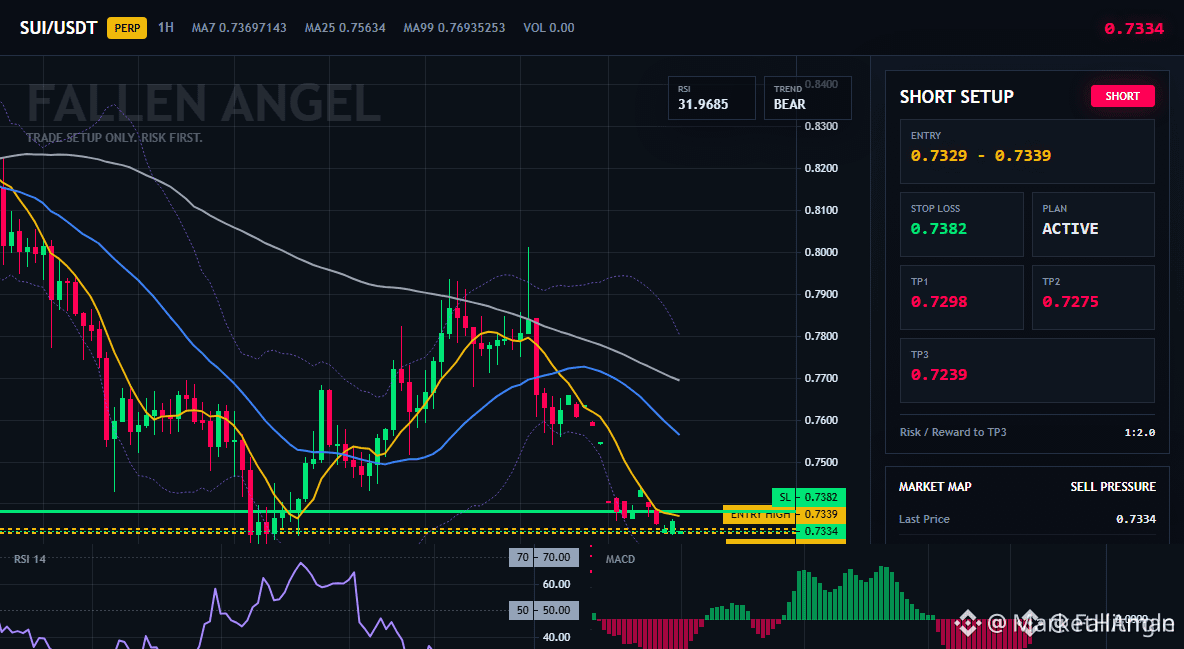Click the 0.7500 price axis label

(x=822, y=462)
